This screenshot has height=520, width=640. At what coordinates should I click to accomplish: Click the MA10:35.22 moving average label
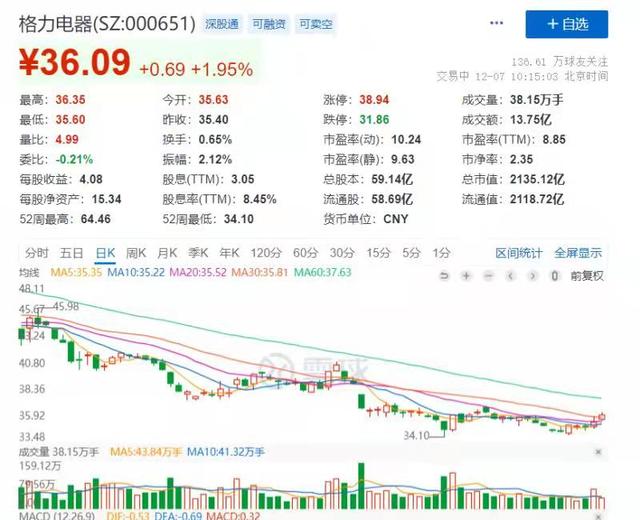136,272
